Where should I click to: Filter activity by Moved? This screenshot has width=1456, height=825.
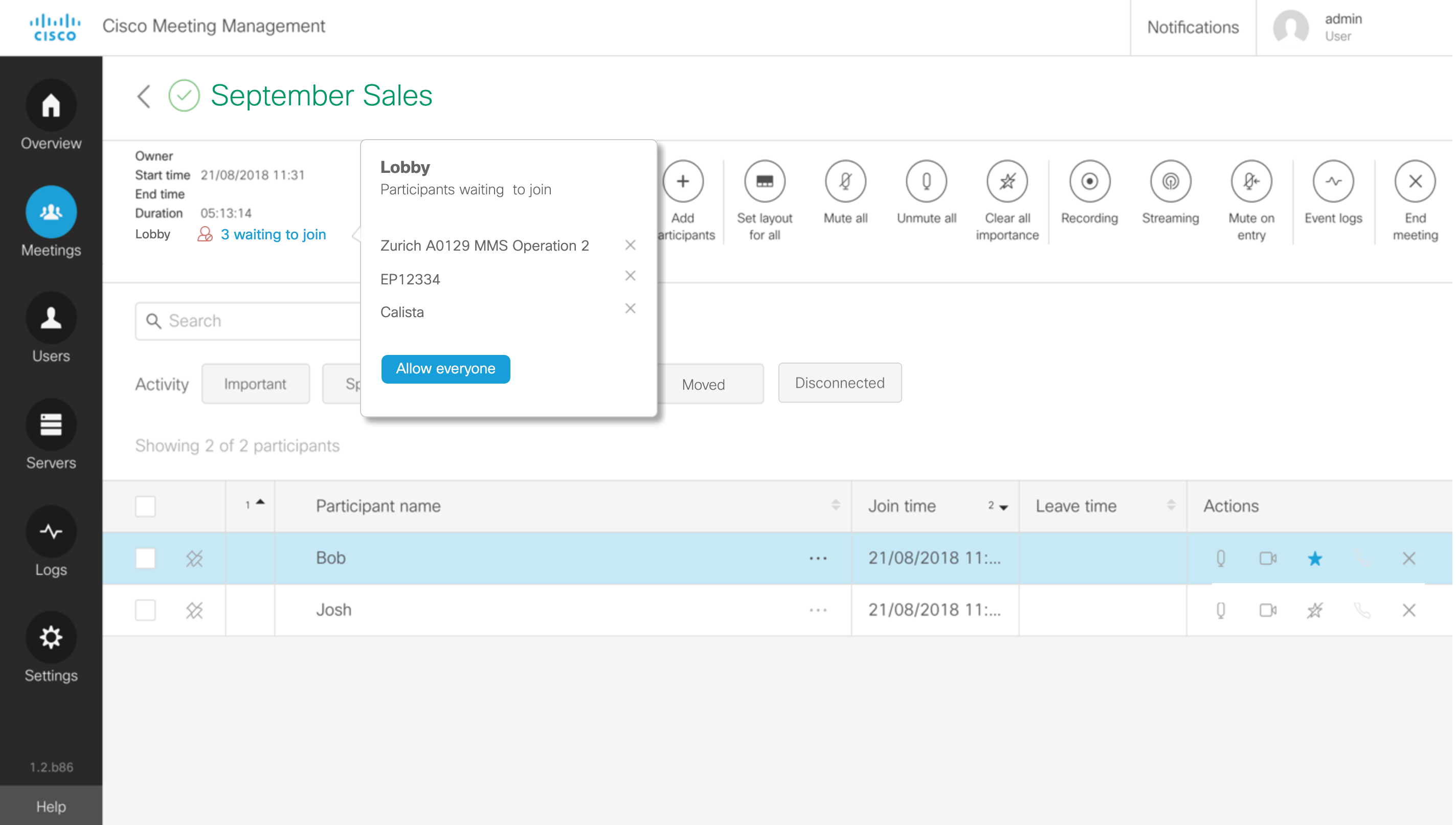[x=704, y=384]
